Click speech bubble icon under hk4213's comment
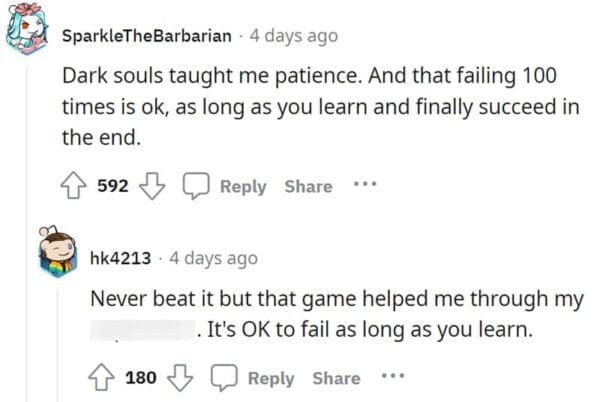The image size is (600, 402). (226, 378)
